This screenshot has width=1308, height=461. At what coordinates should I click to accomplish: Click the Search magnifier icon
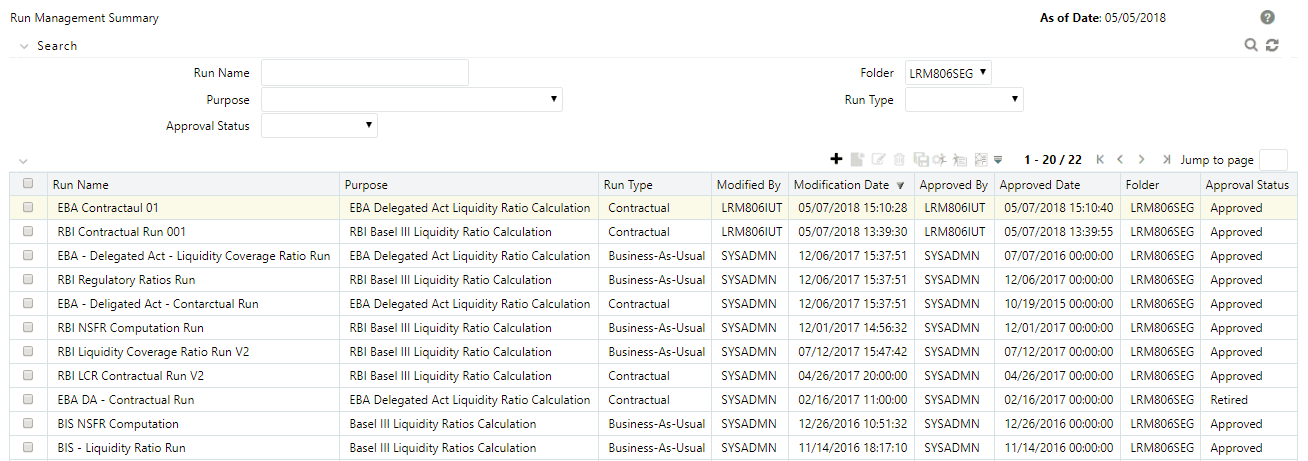1251,45
